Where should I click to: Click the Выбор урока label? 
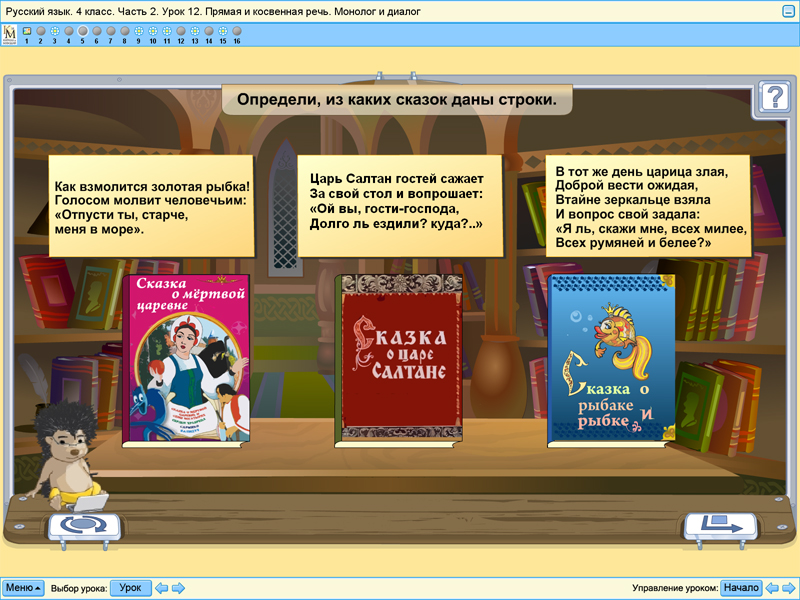(79, 588)
